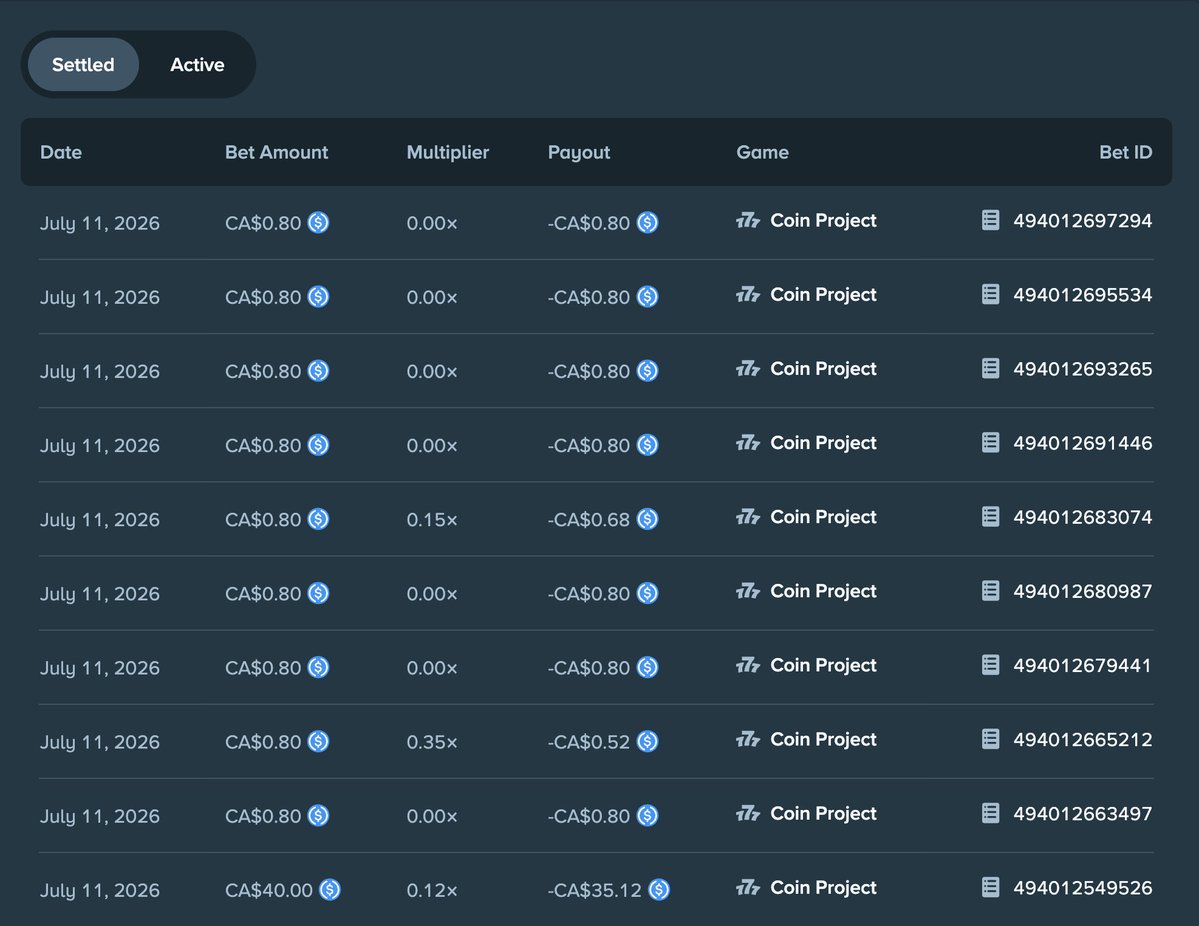This screenshot has width=1199, height=926.
Task: Click currency coin beside CA$40.00 bet amount
Action: pos(330,890)
